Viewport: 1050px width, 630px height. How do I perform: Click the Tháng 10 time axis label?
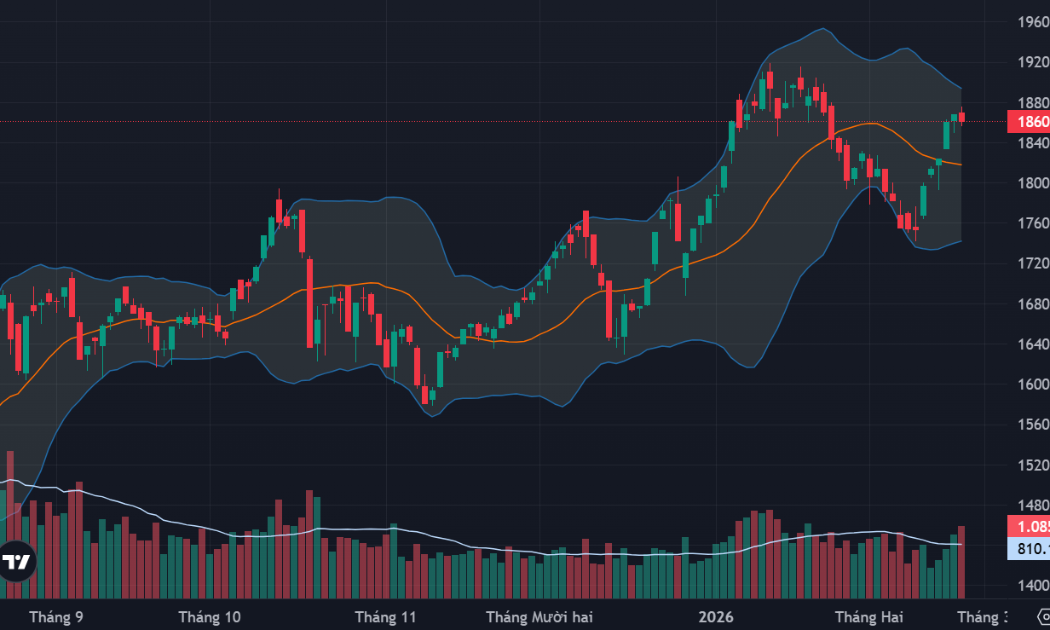tap(209, 617)
